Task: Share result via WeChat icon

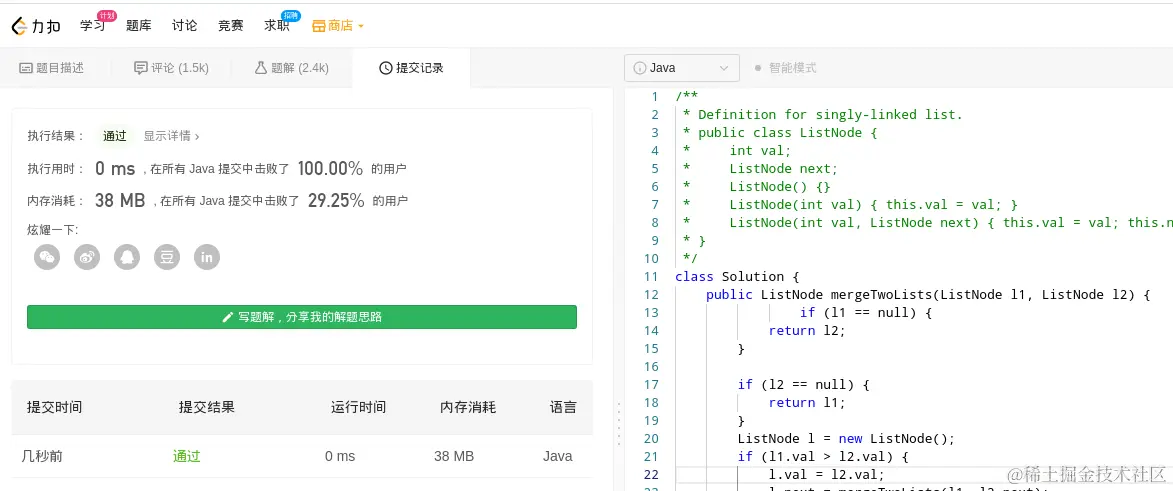Action: 47,257
